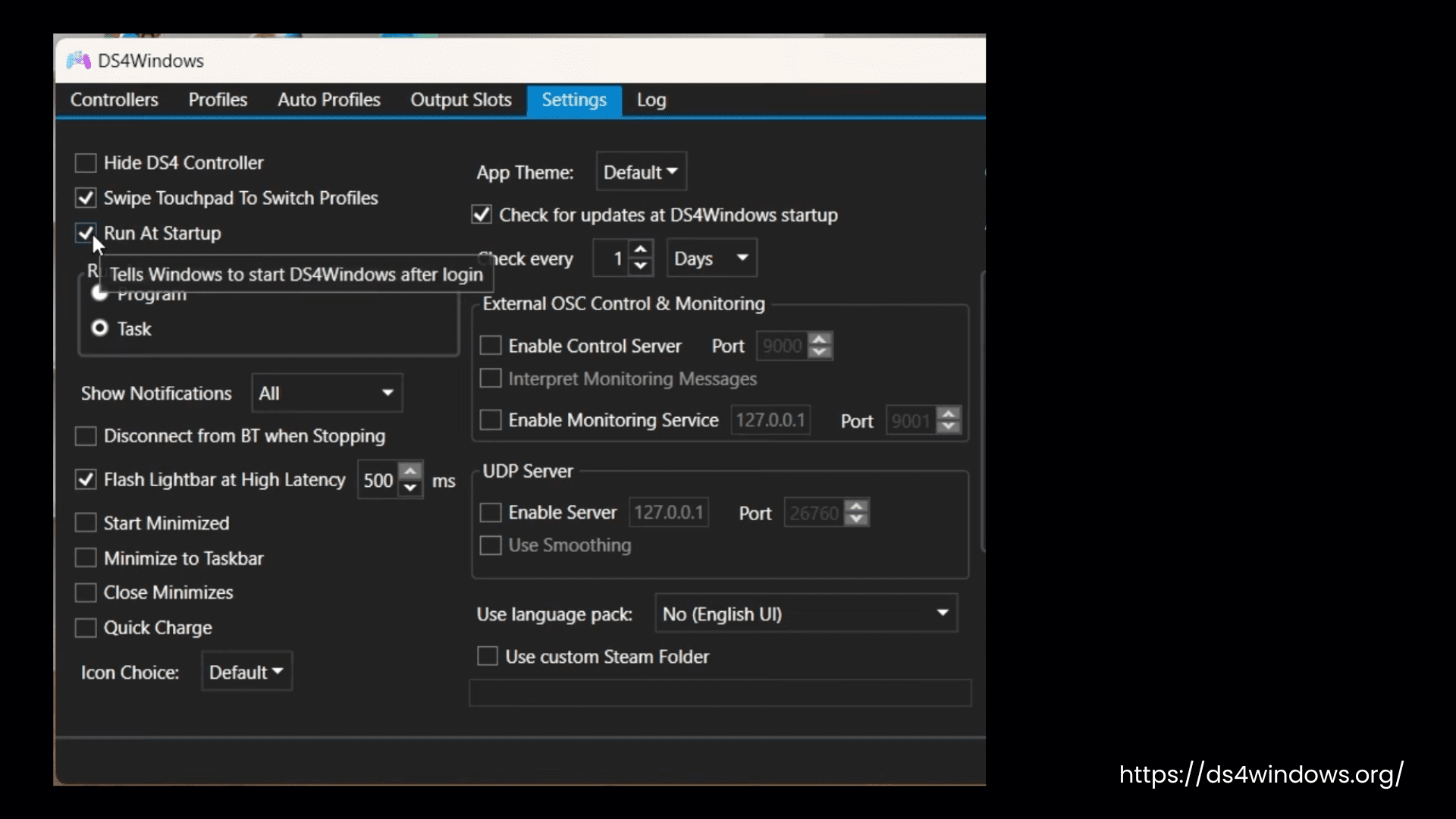
Task: Increase the UDP port 26760
Action: pos(856,507)
